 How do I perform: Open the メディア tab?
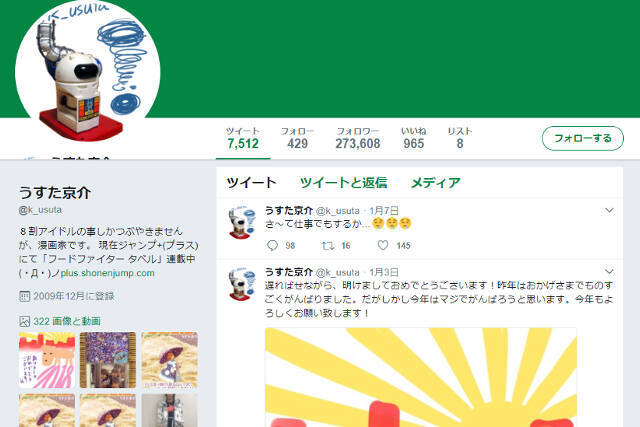pyautogui.click(x=436, y=182)
